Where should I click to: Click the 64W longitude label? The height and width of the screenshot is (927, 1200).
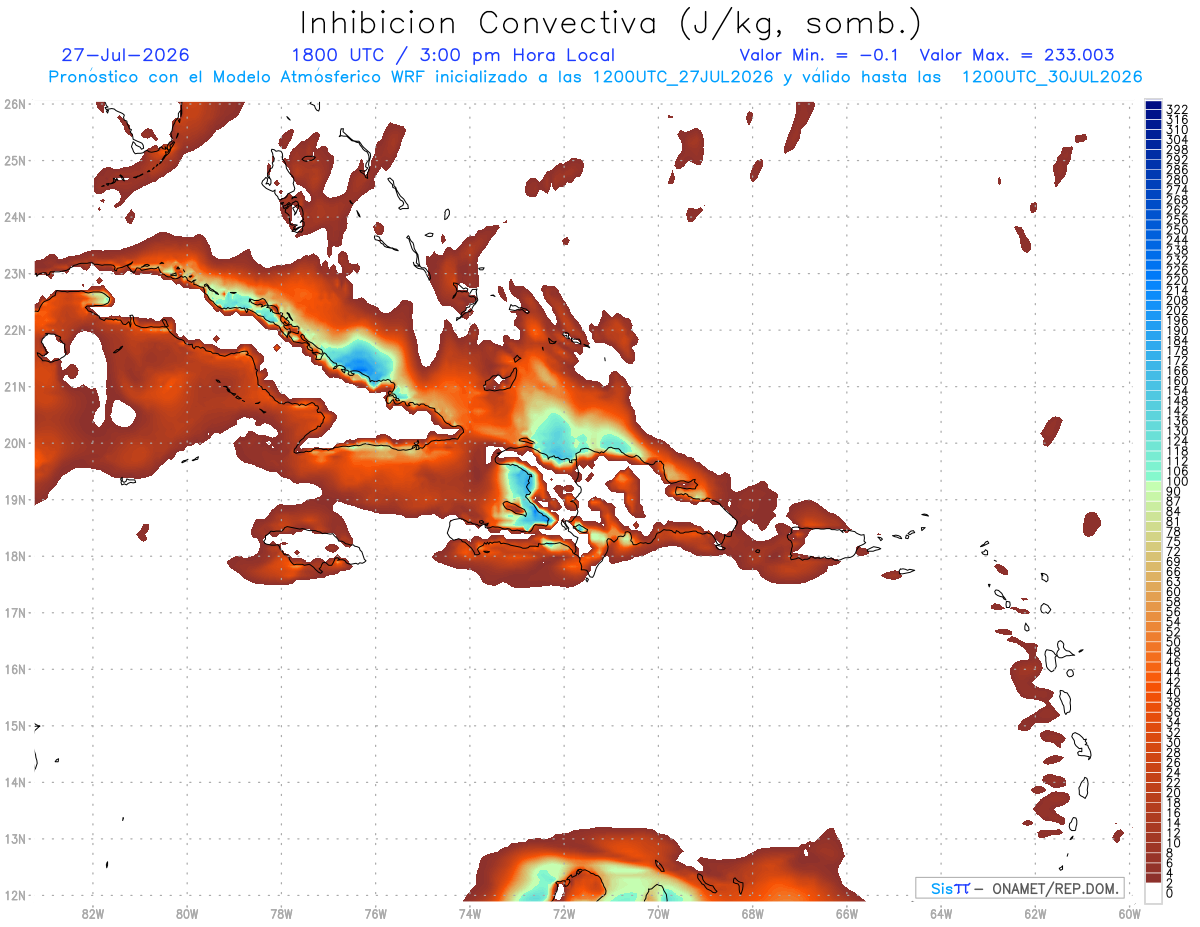click(941, 913)
